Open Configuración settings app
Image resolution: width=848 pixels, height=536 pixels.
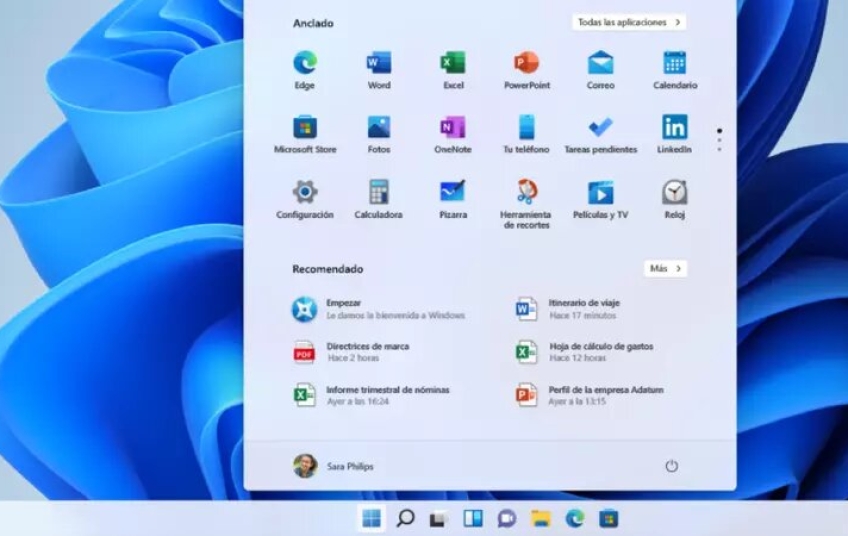305,192
